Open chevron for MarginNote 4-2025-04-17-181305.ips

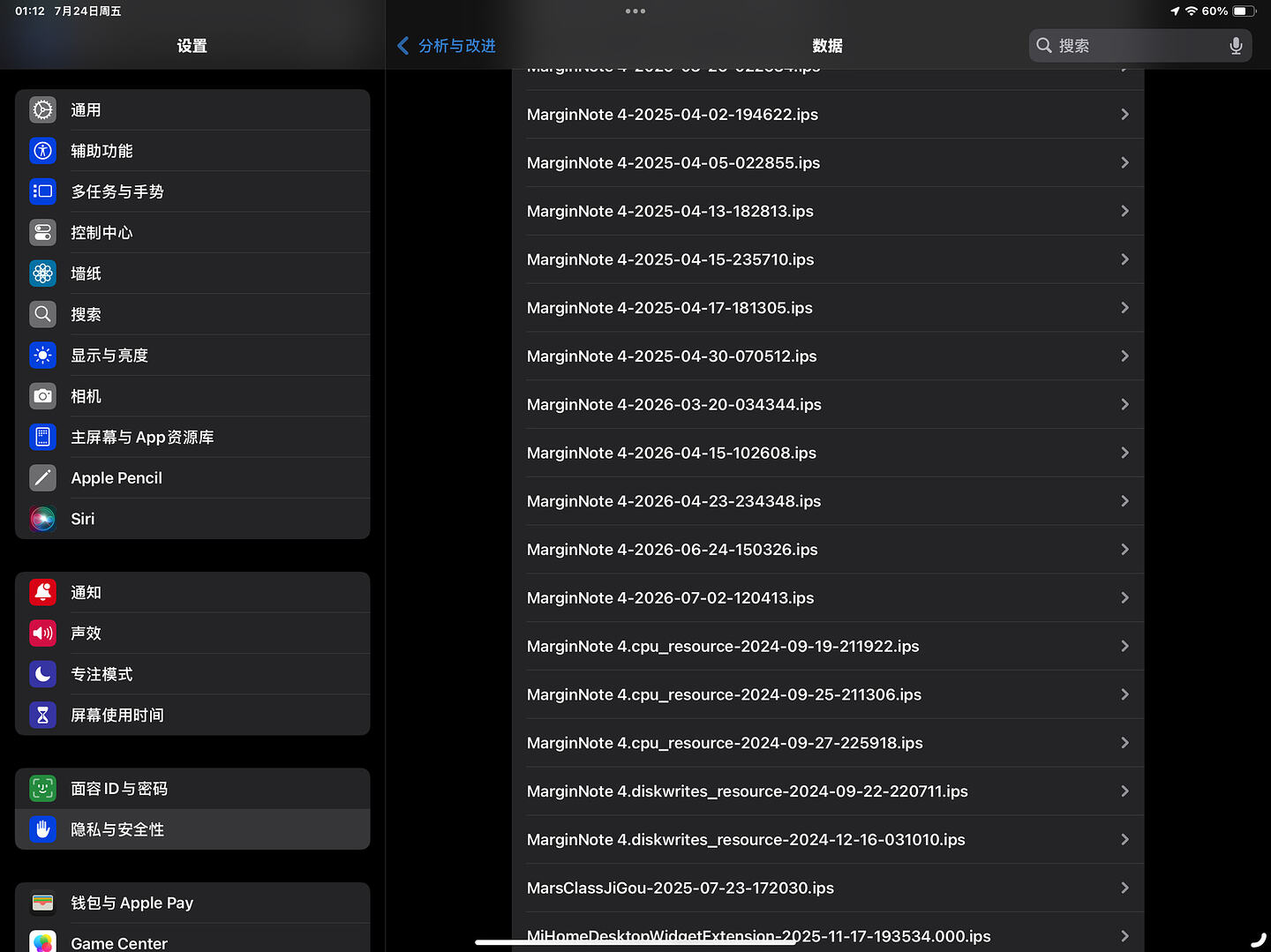(x=1124, y=308)
